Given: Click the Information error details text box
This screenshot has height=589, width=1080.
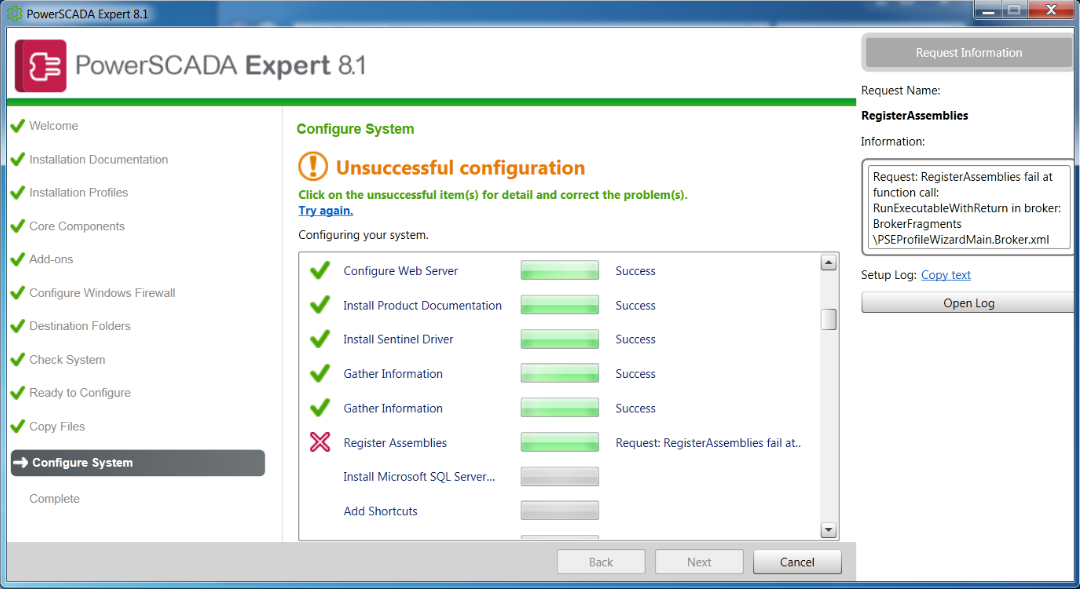Looking at the screenshot, I should (968, 207).
